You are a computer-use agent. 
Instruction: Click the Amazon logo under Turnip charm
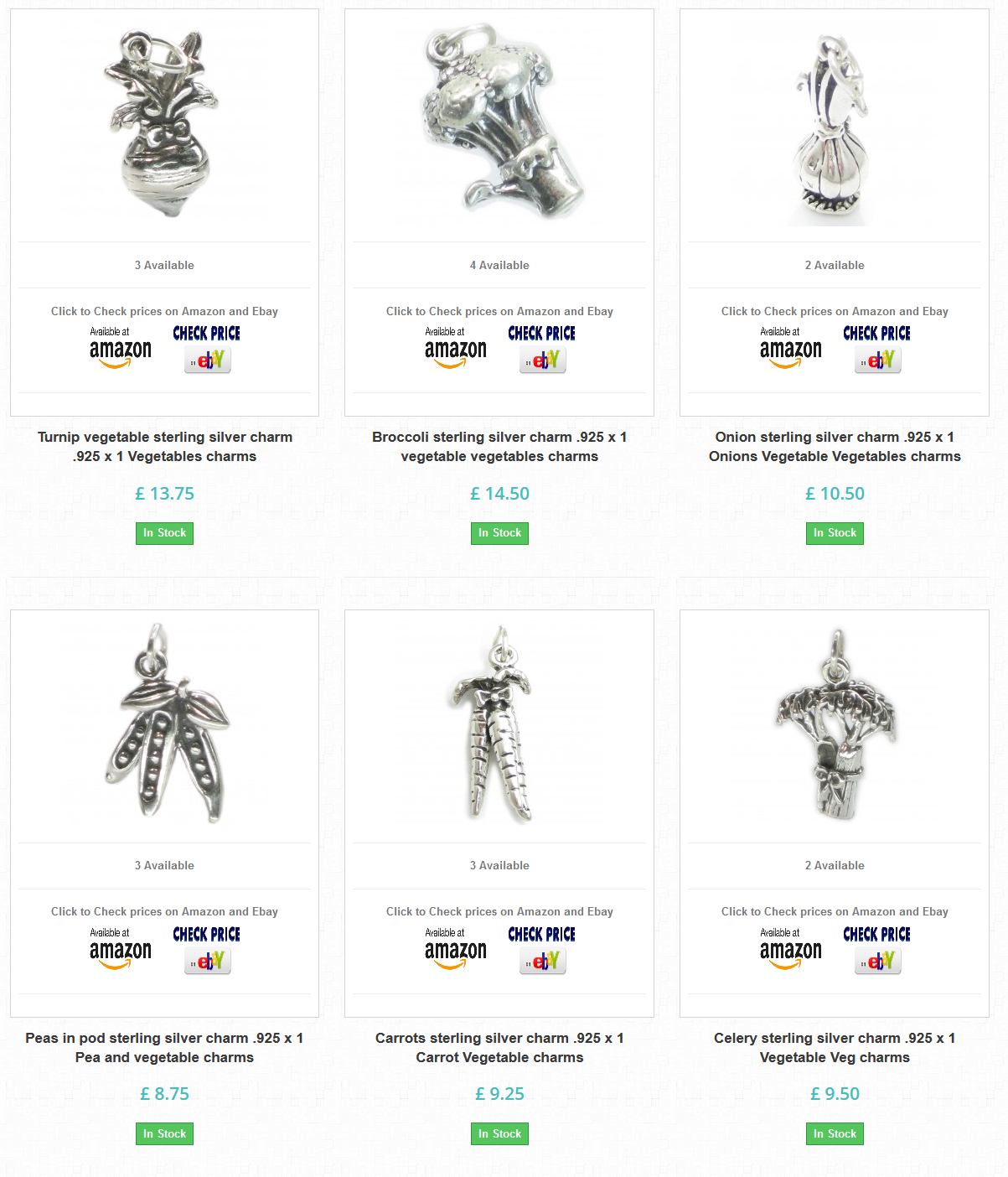[121, 348]
